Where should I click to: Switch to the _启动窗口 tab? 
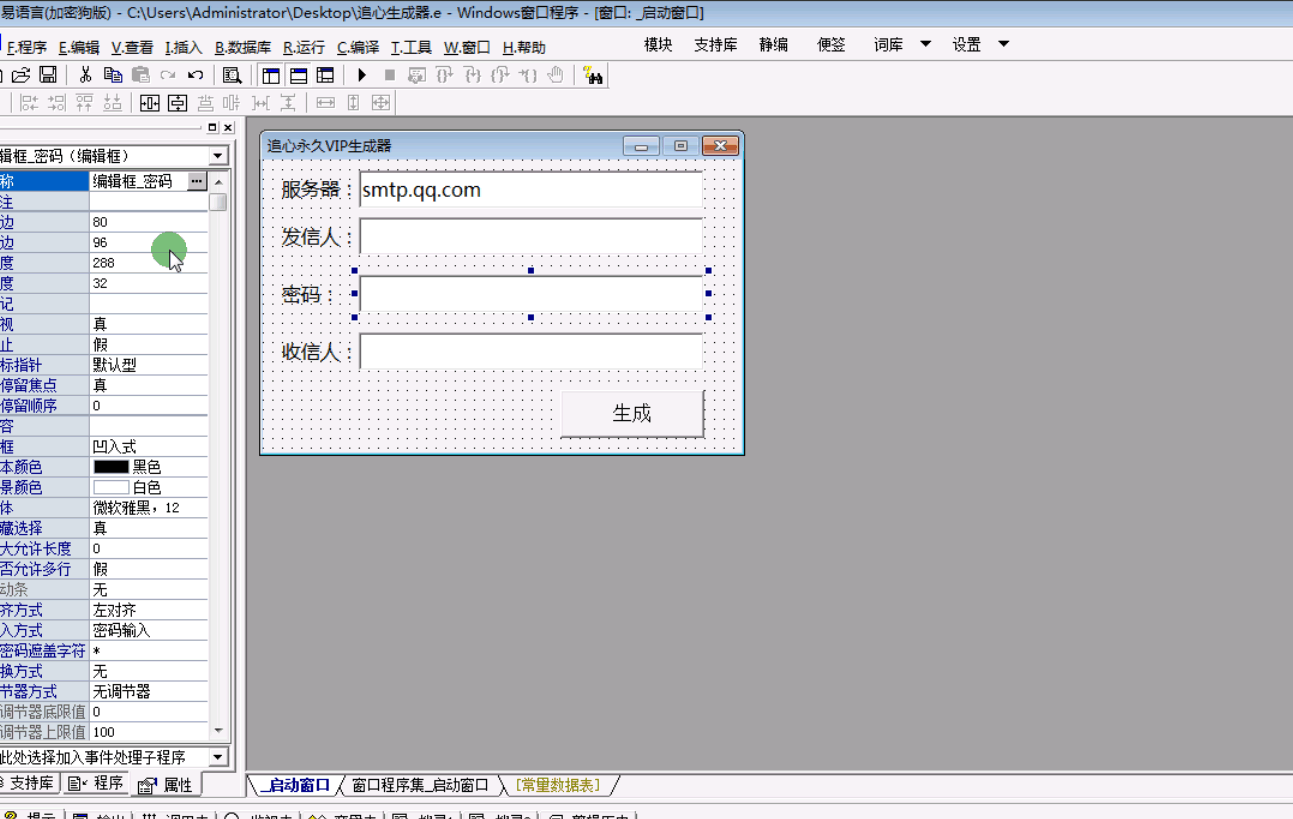click(x=296, y=785)
